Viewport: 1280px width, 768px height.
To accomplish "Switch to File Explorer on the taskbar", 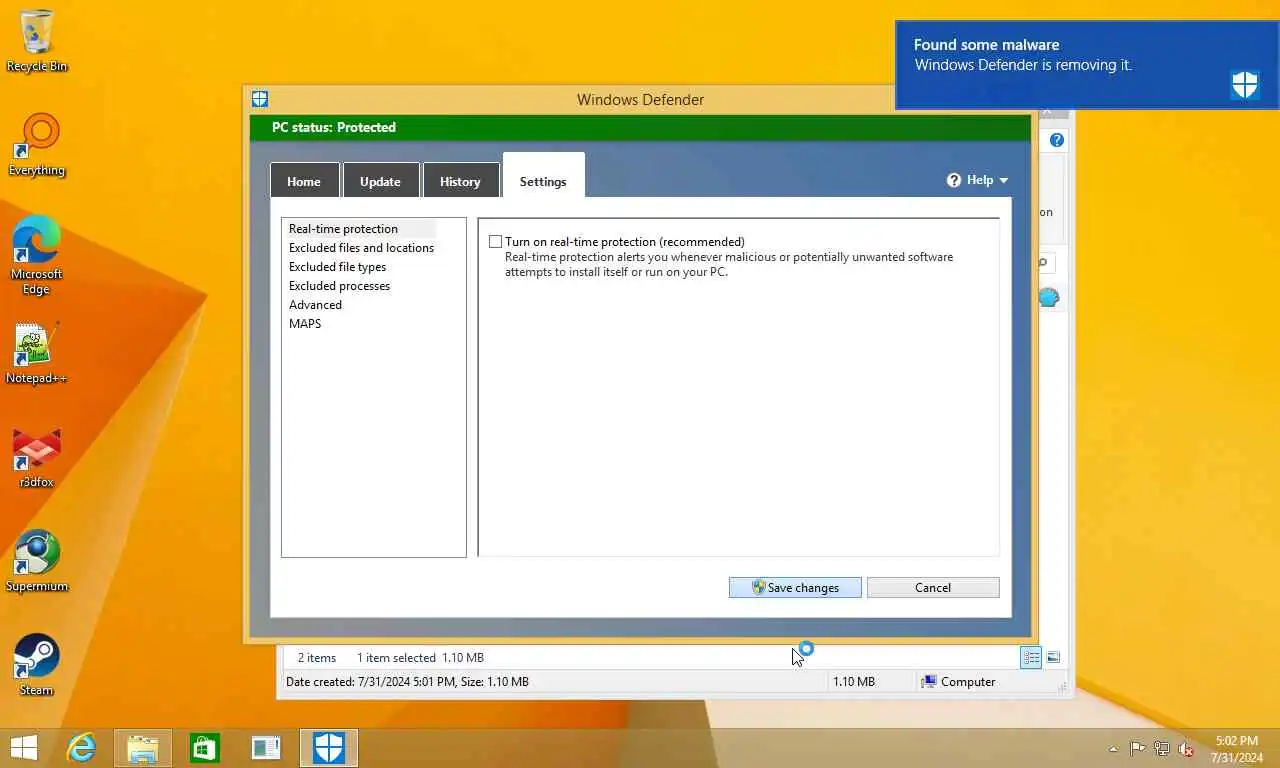I will tap(143, 747).
